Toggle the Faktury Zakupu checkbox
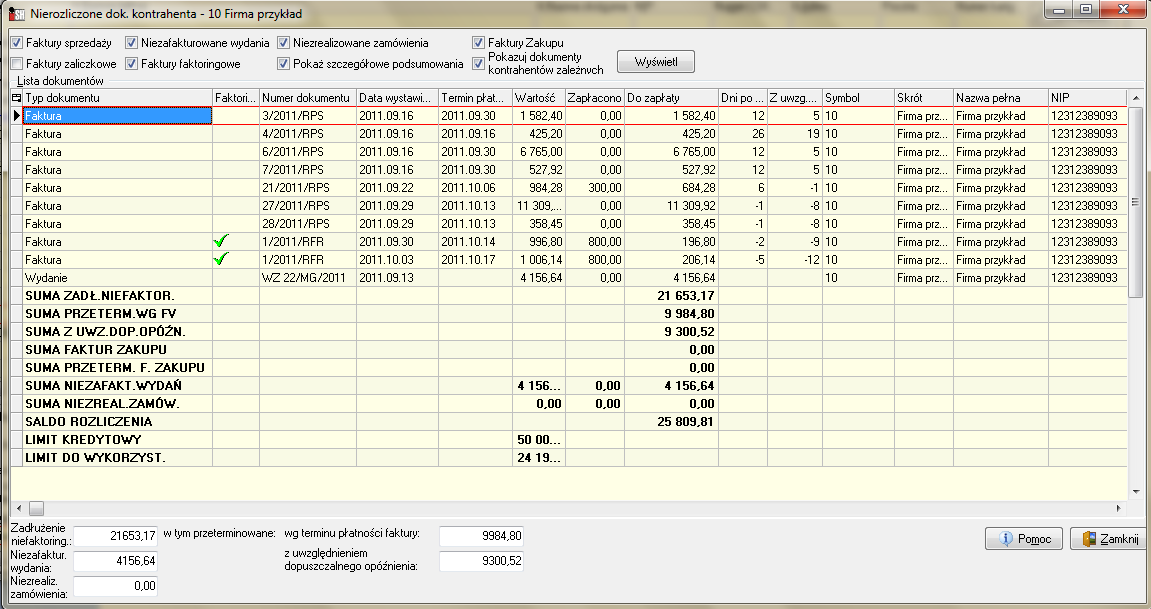The width and height of the screenshot is (1151, 609). [x=479, y=43]
